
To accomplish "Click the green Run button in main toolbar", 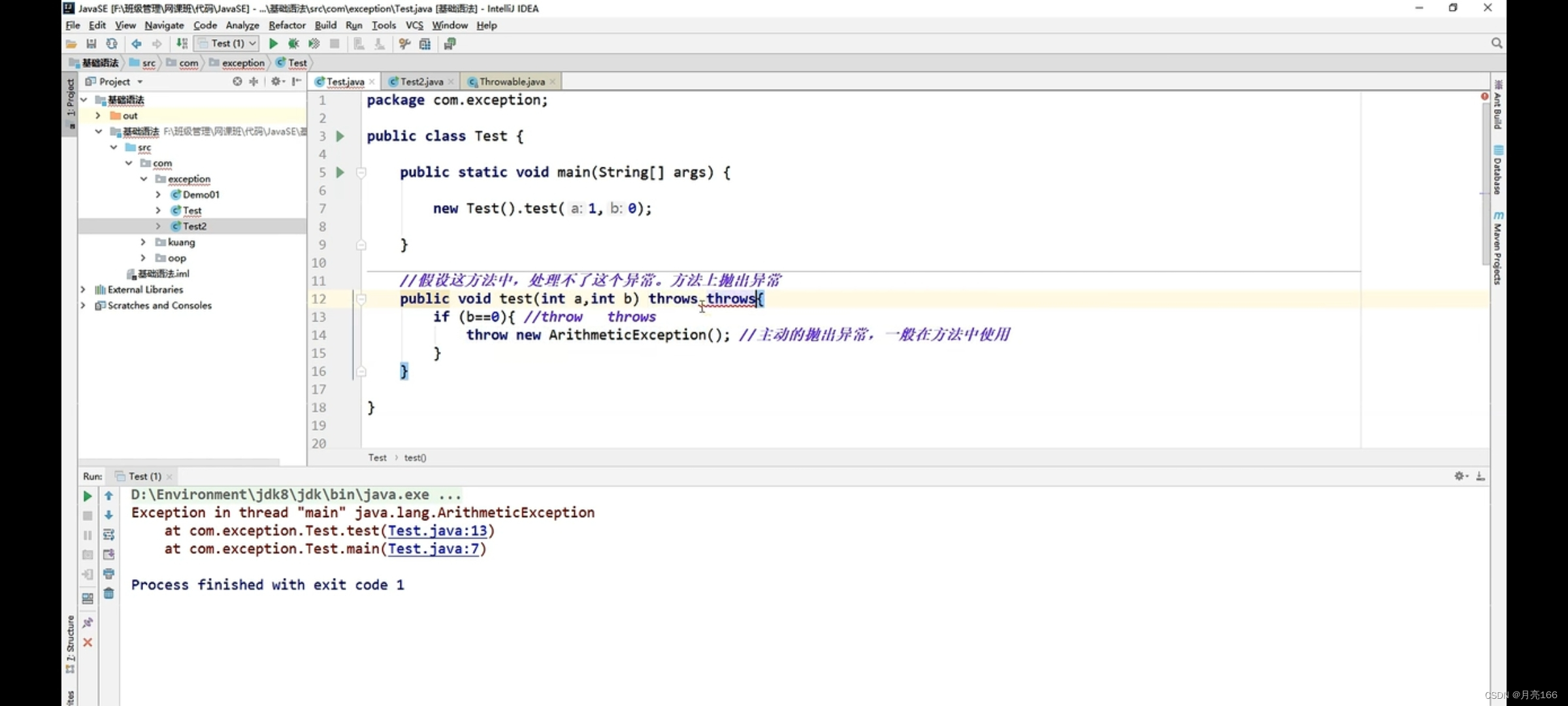I will pyautogui.click(x=273, y=44).
